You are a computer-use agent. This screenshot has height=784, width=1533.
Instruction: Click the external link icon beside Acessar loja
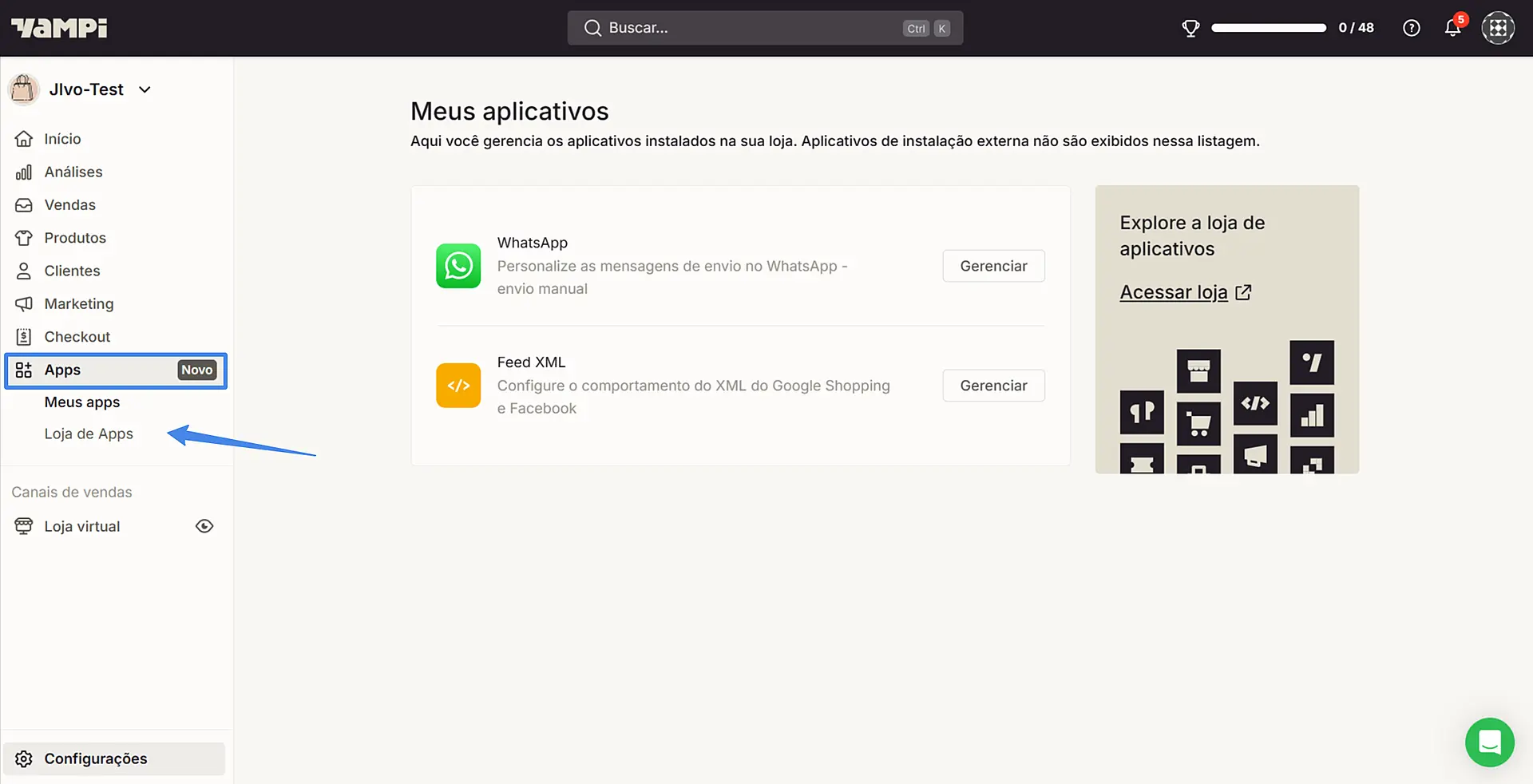tap(1243, 292)
